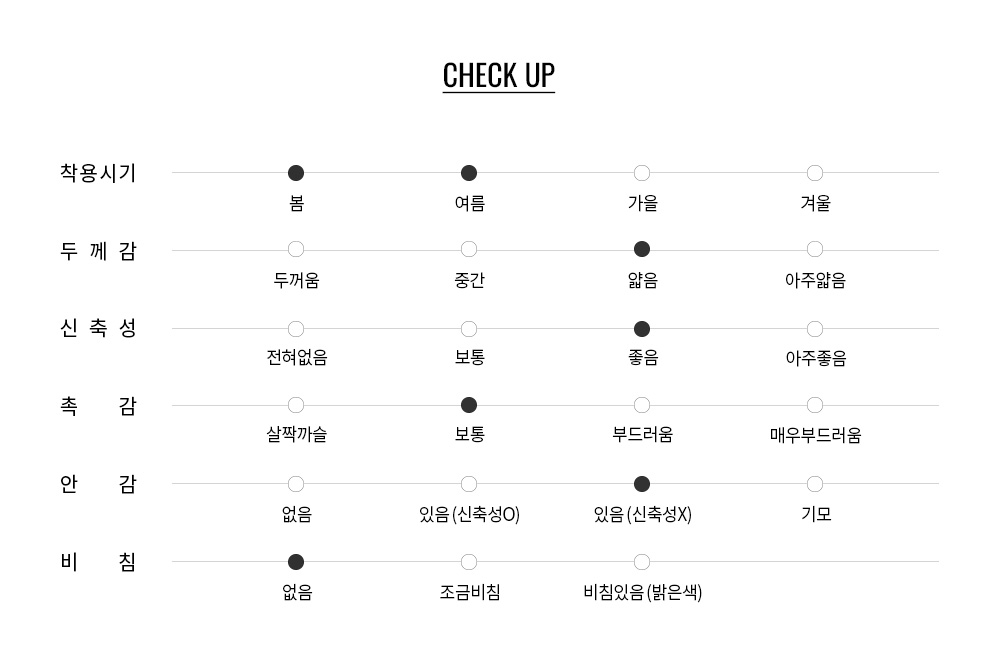Select the 봄 radio dot

(x=296, y=173)
